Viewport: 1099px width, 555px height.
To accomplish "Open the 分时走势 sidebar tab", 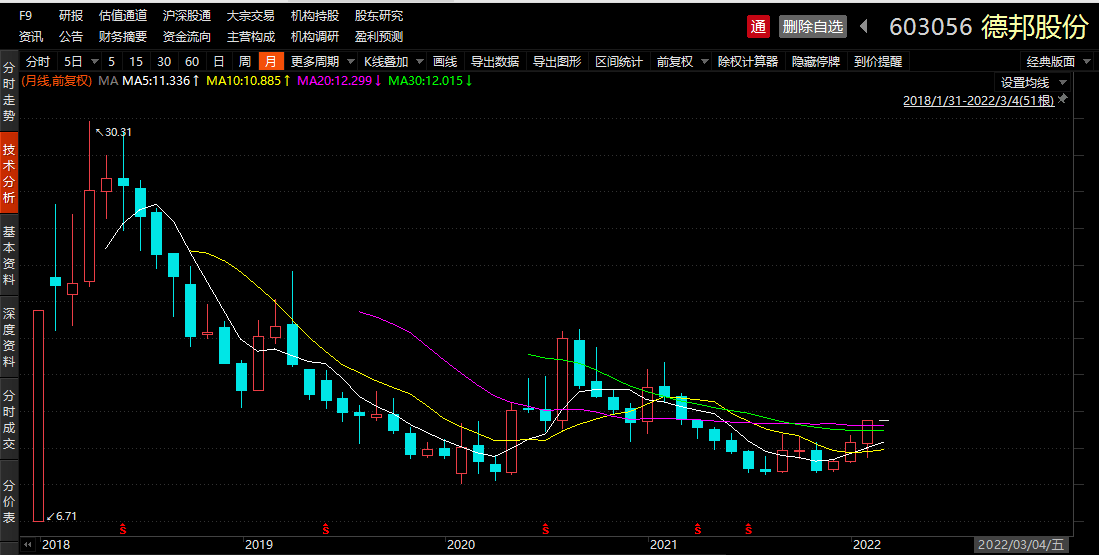I will click(9, 86).
